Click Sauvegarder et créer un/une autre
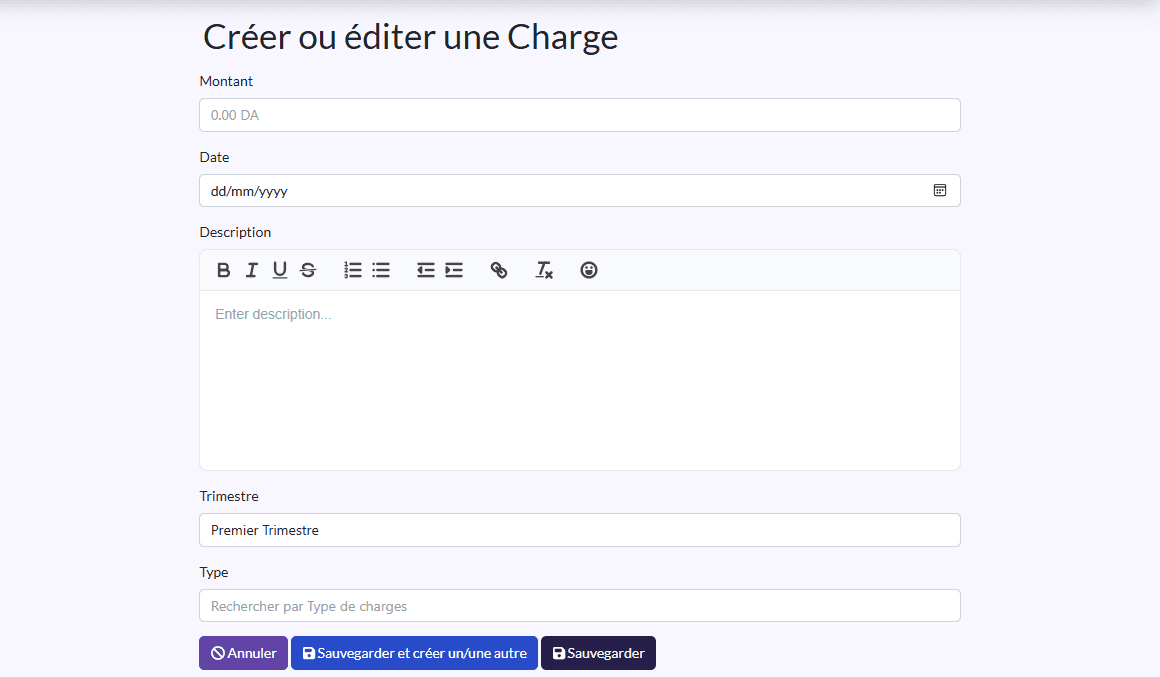1160x677 pixels. [x=414, y=653]
